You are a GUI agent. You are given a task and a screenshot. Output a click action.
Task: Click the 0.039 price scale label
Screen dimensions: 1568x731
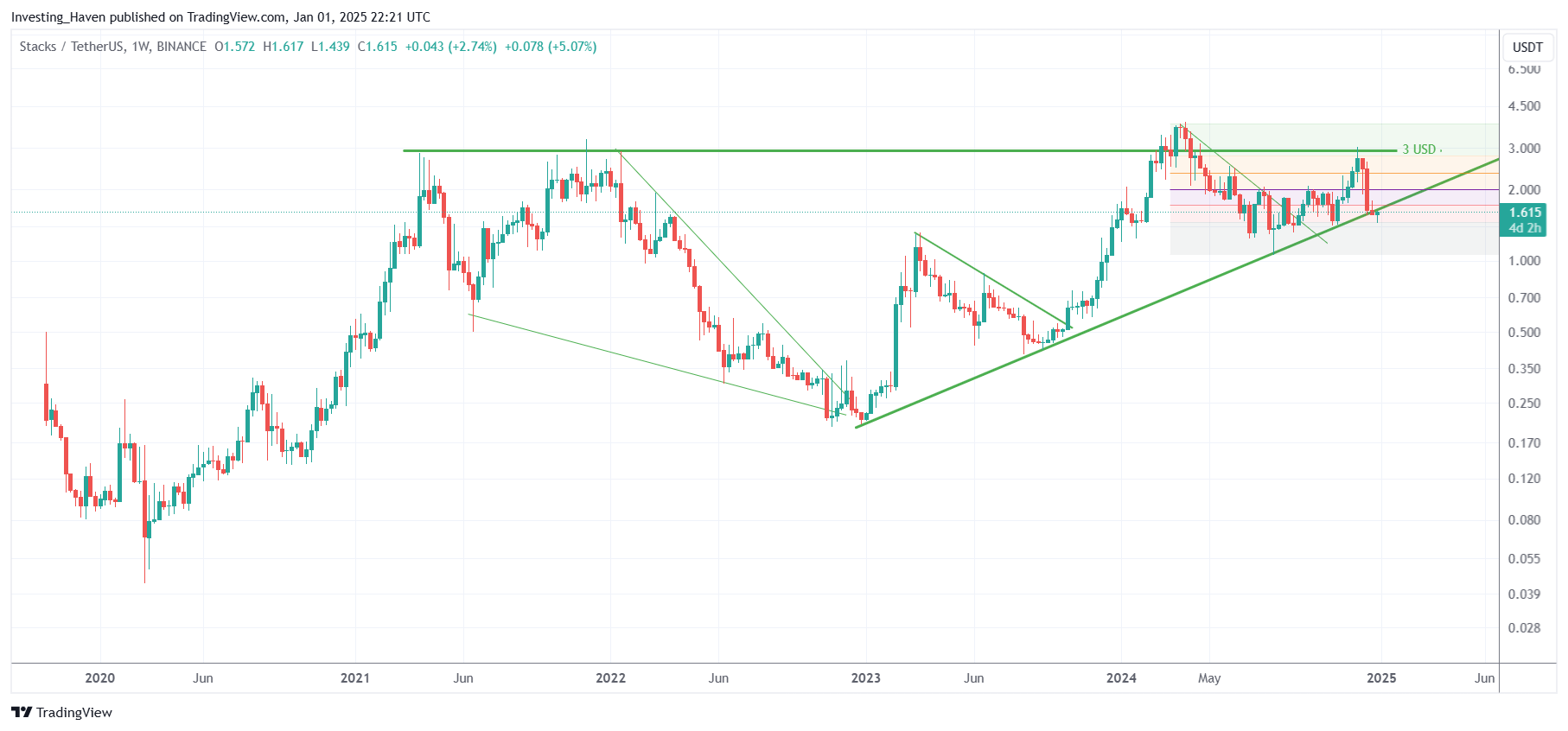pyautogui.click(x=1524, y=594)
